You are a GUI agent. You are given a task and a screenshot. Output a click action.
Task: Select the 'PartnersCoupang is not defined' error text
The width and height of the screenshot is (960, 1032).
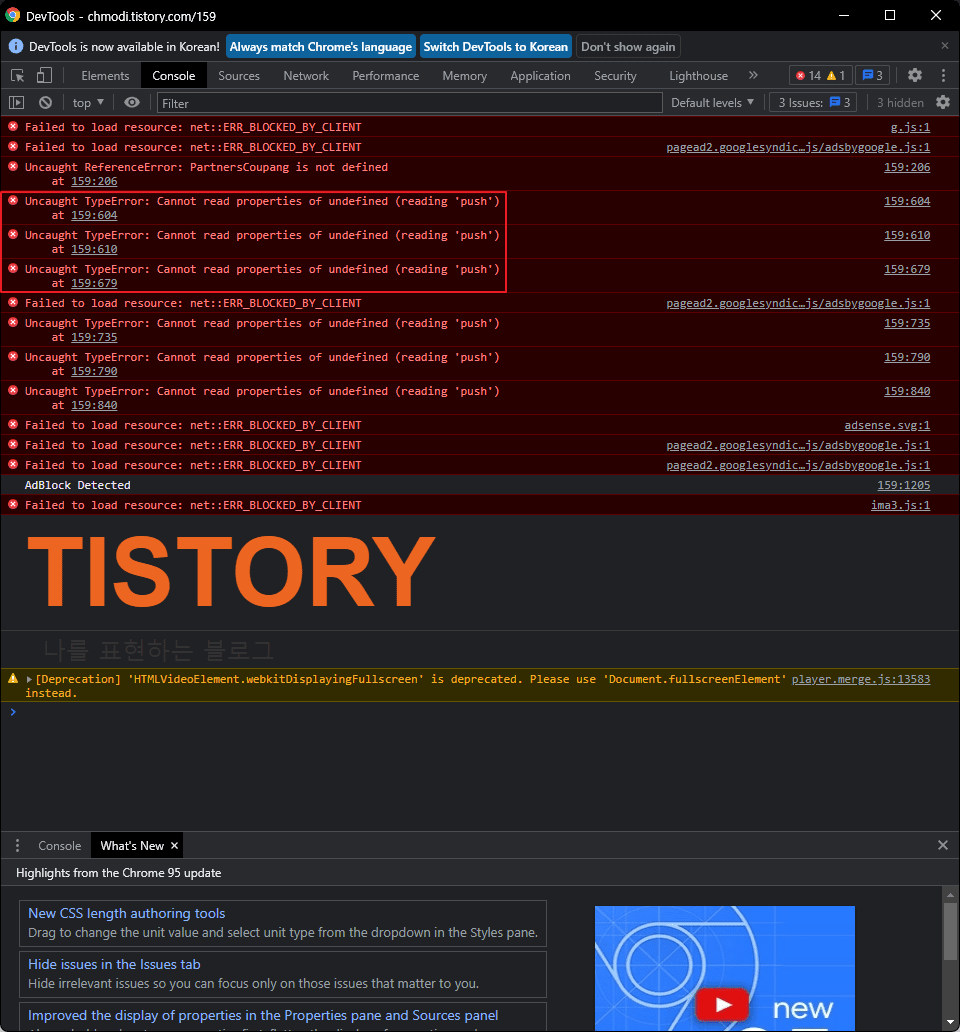(206, 167)
